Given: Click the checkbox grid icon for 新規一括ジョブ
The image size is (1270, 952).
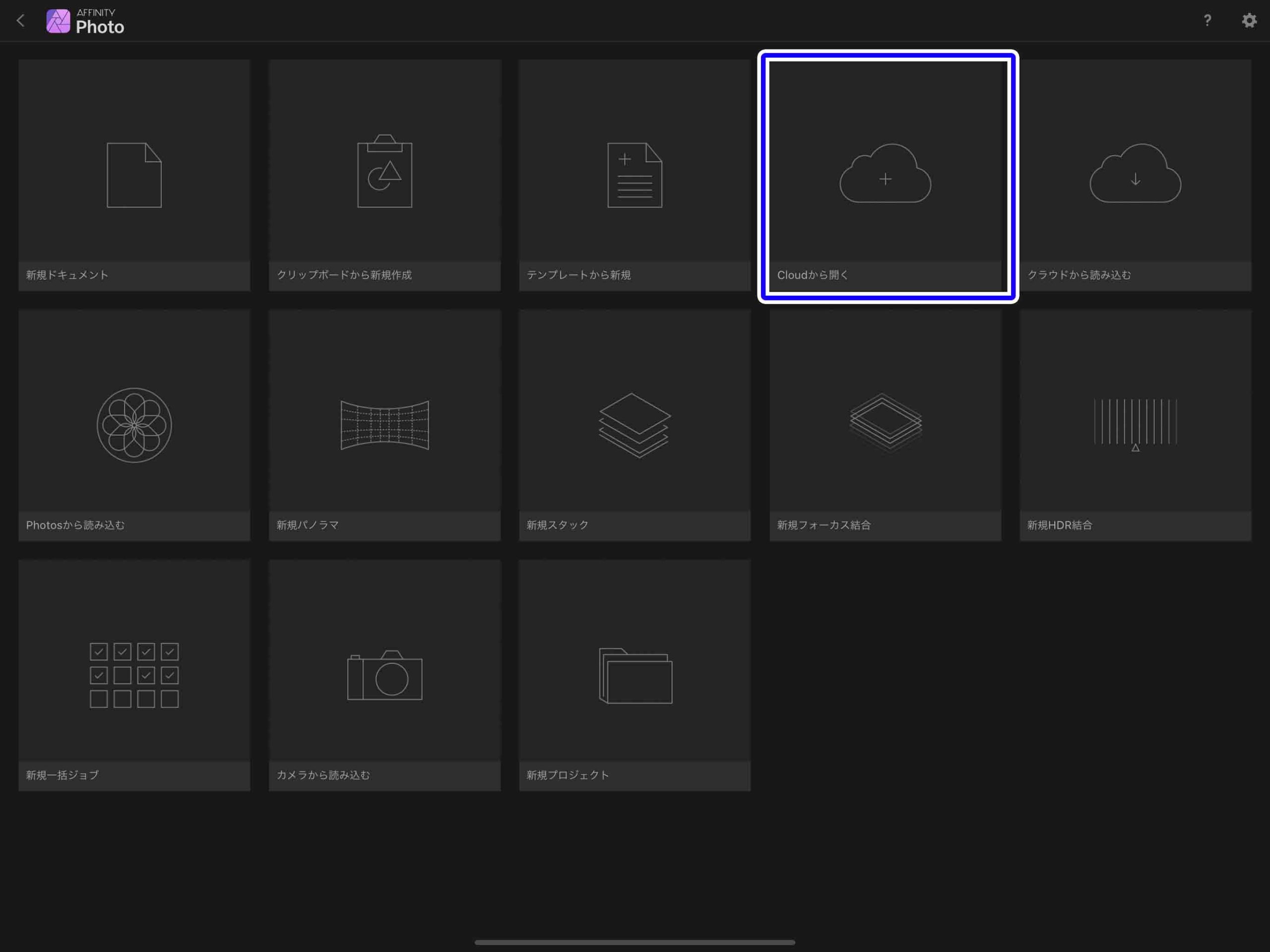Looking at the screenshot, I should [x=134, y=675].
